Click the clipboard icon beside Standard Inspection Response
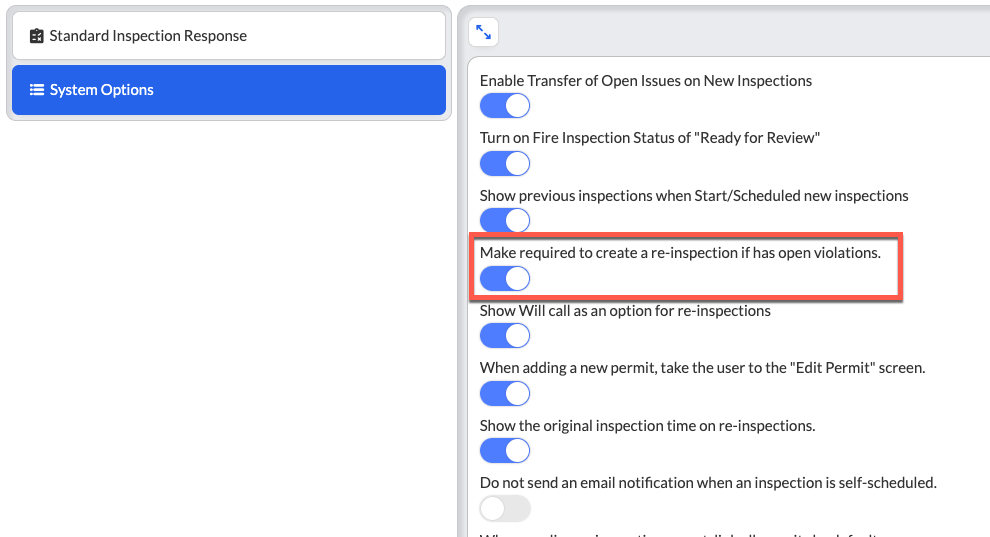 37,36
